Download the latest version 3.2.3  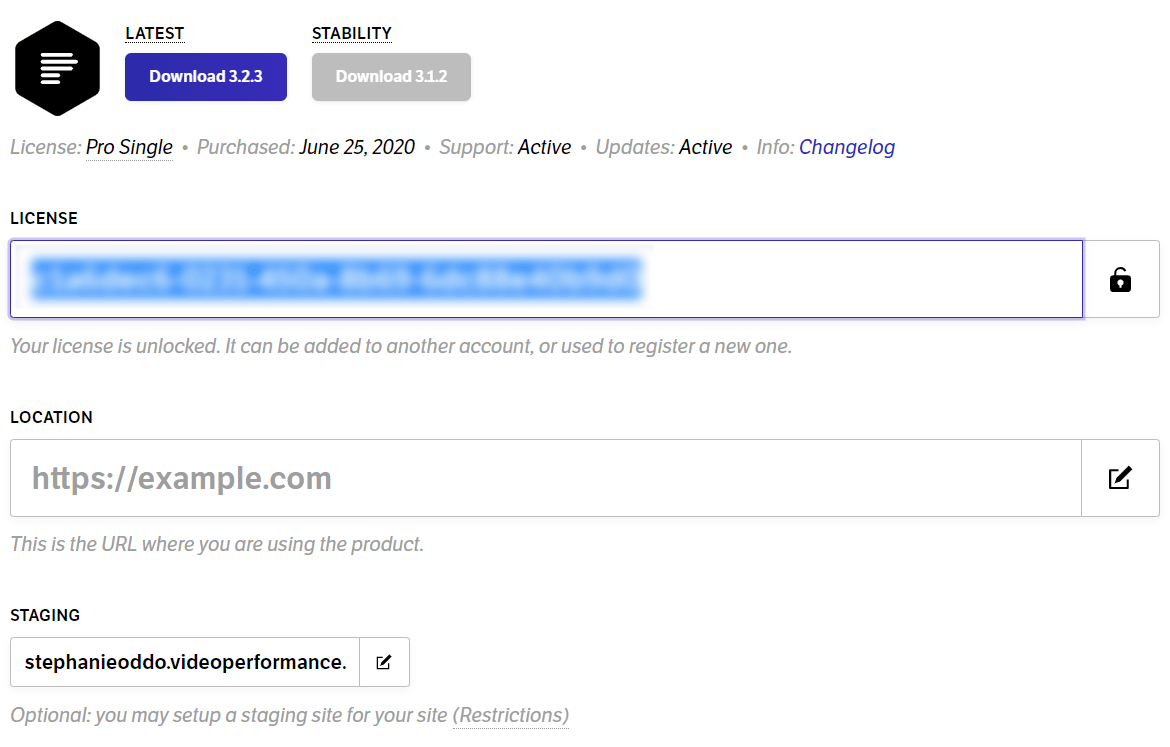pyautogui.click(x=206, y=77)
